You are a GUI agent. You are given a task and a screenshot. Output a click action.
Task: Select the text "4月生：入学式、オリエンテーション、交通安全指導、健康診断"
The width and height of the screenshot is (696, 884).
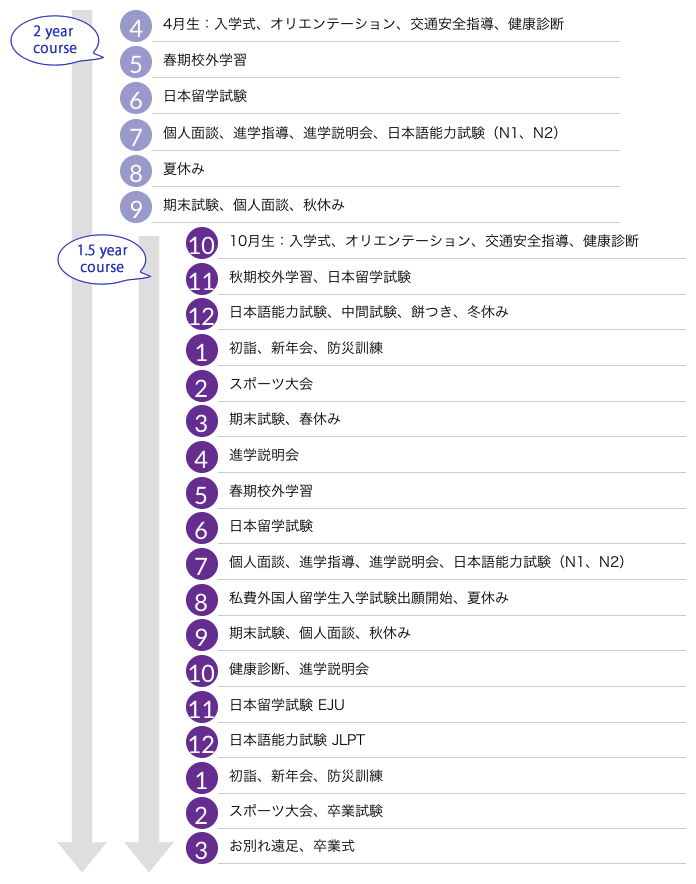[x=363, y=24]
